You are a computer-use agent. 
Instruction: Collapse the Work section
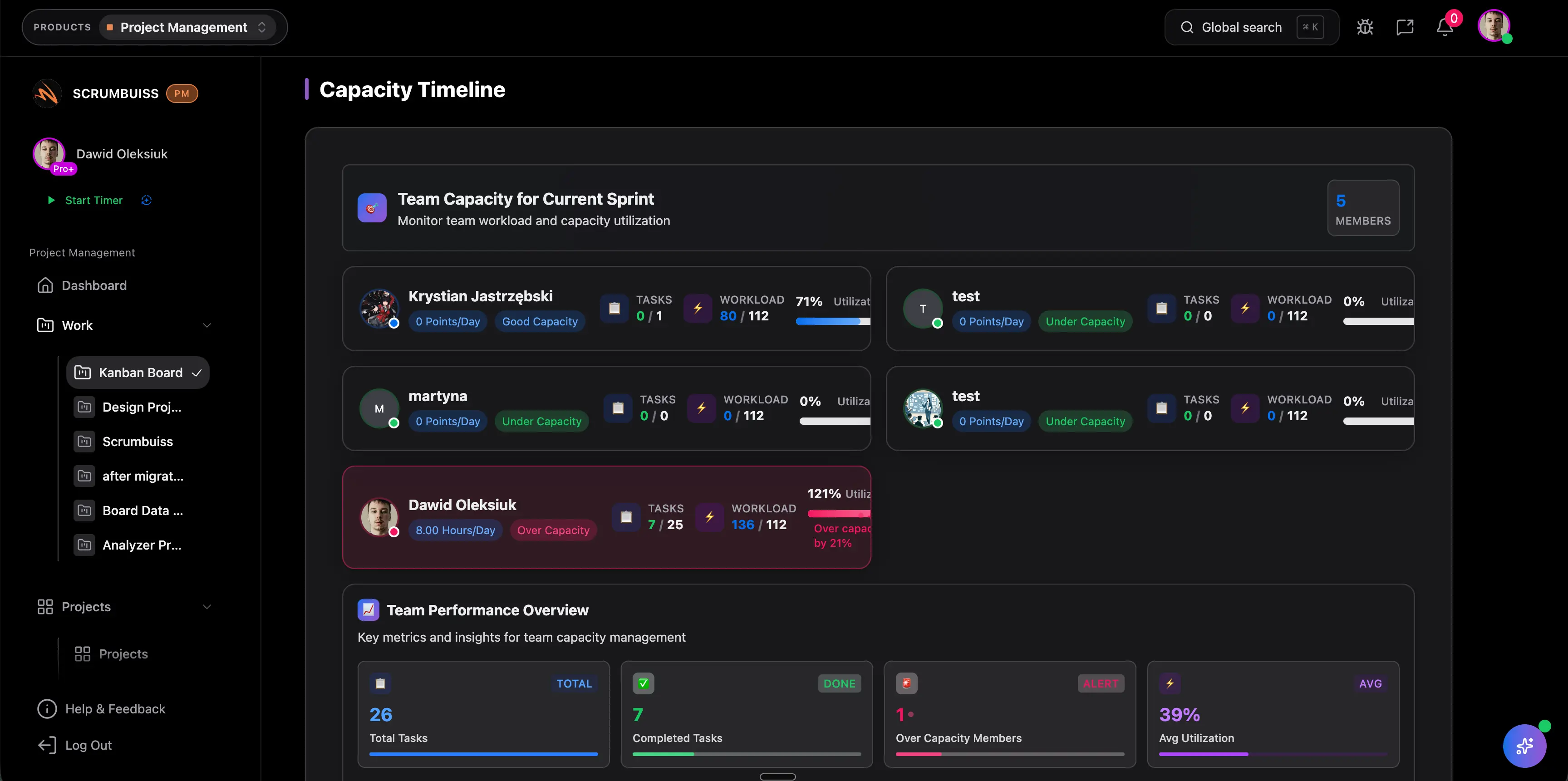pos(207,326)
